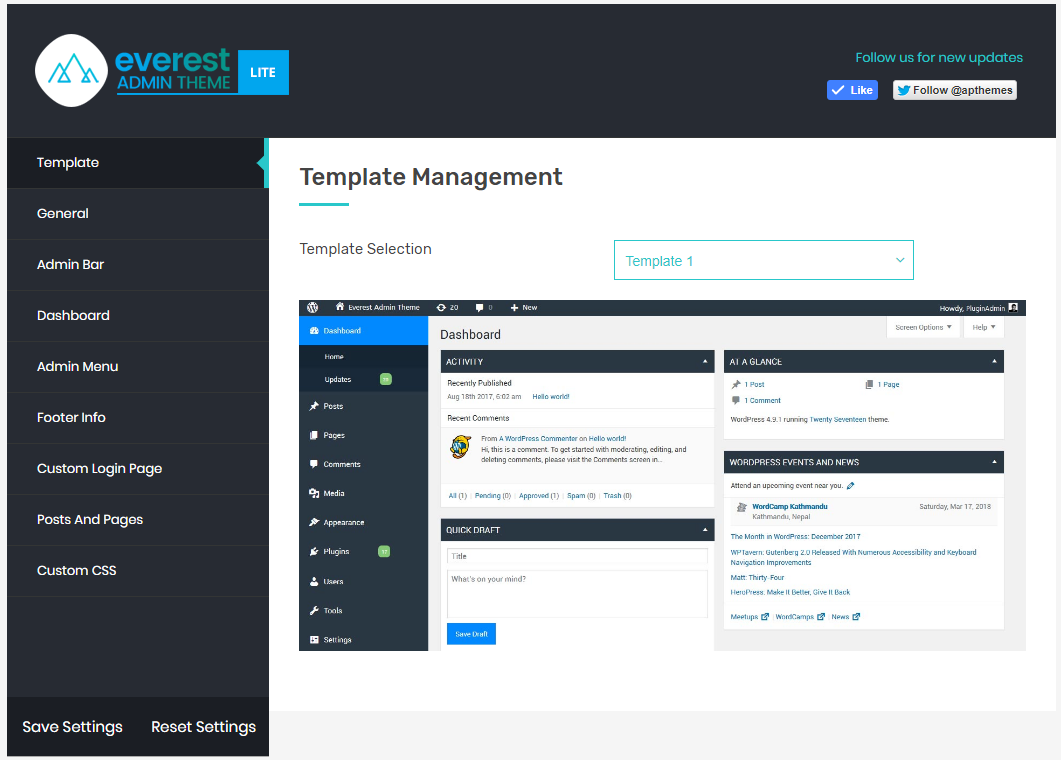Click the Plugins plug icon in preview menu
The image size is (1061, 760).
point(314,552)
